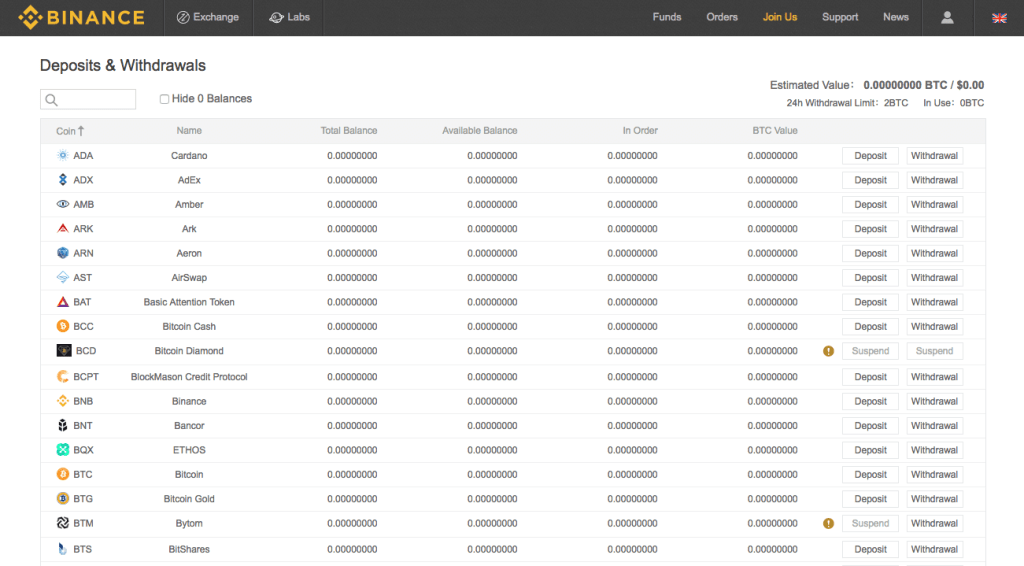Click the BNT Bancor icon
This screenshot has width=1024, height=566.
pos(63,426)
